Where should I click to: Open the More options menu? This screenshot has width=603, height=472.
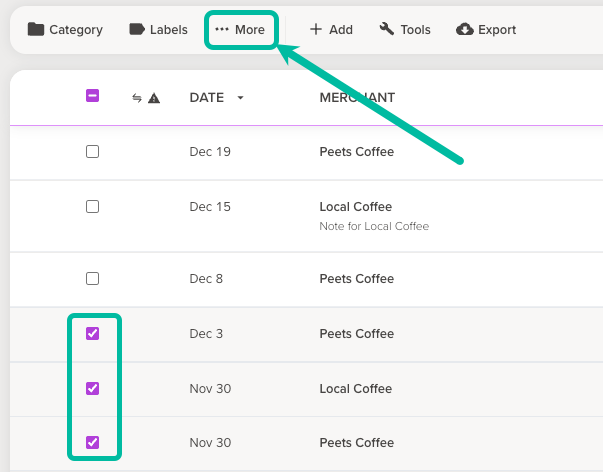pyautogui.click(x=240, y=30)
